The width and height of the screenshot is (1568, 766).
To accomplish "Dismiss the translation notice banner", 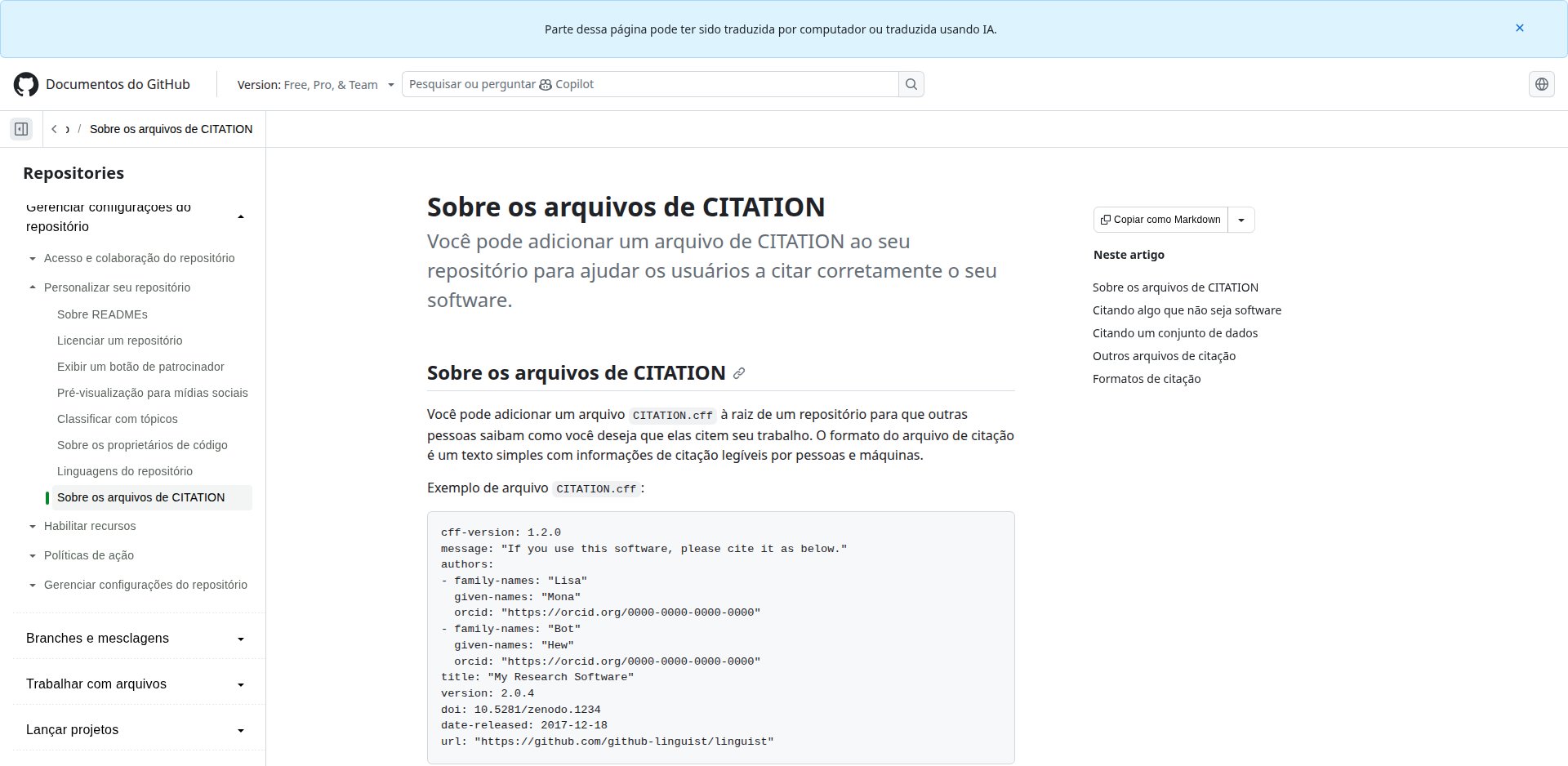I will tap(1520, 28).
